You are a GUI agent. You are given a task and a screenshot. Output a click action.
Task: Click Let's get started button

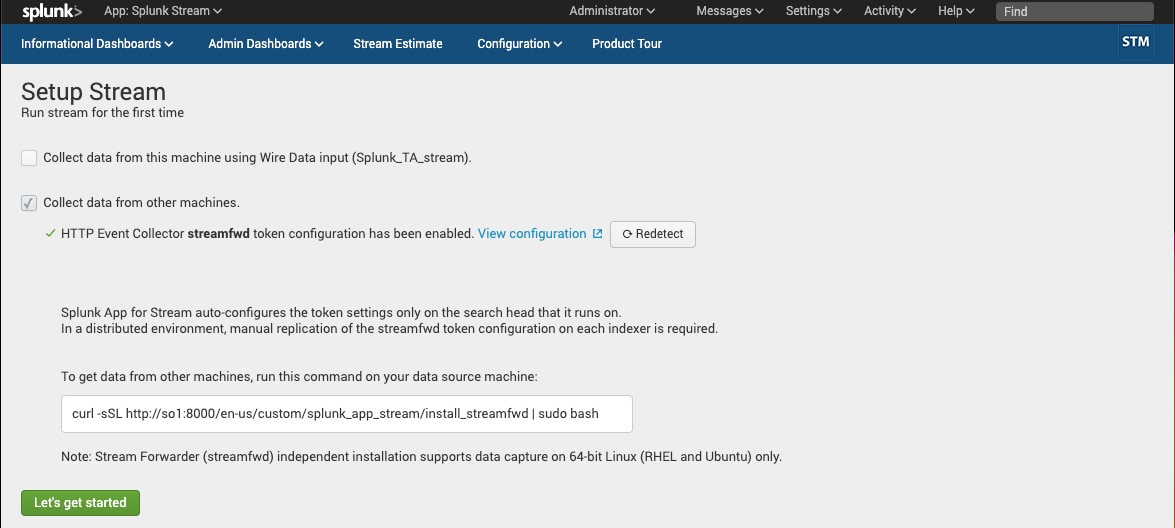[80, 503]
